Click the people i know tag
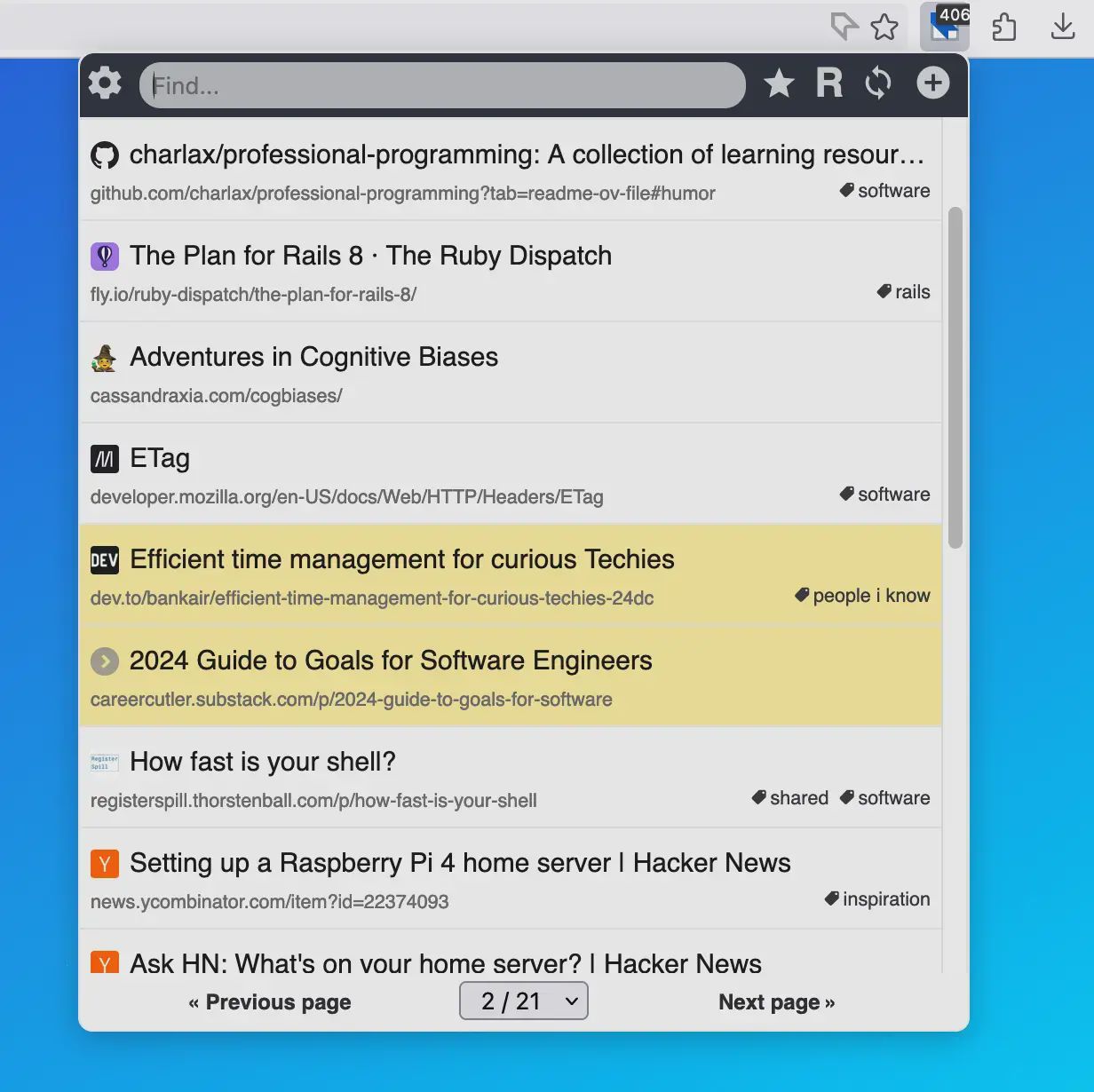 point(863,596)
